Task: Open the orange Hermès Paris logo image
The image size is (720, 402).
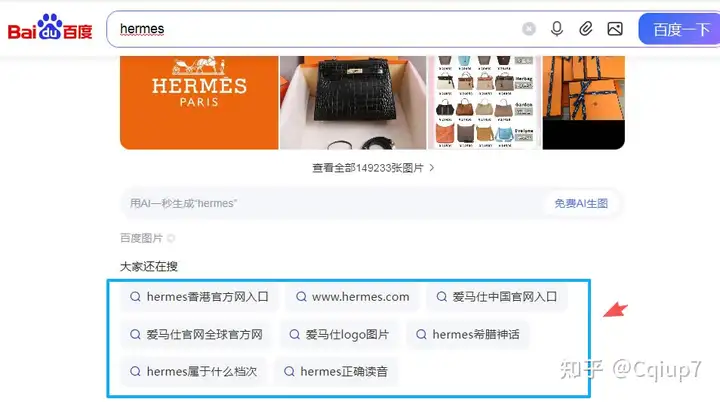Action: coord(199,102)
